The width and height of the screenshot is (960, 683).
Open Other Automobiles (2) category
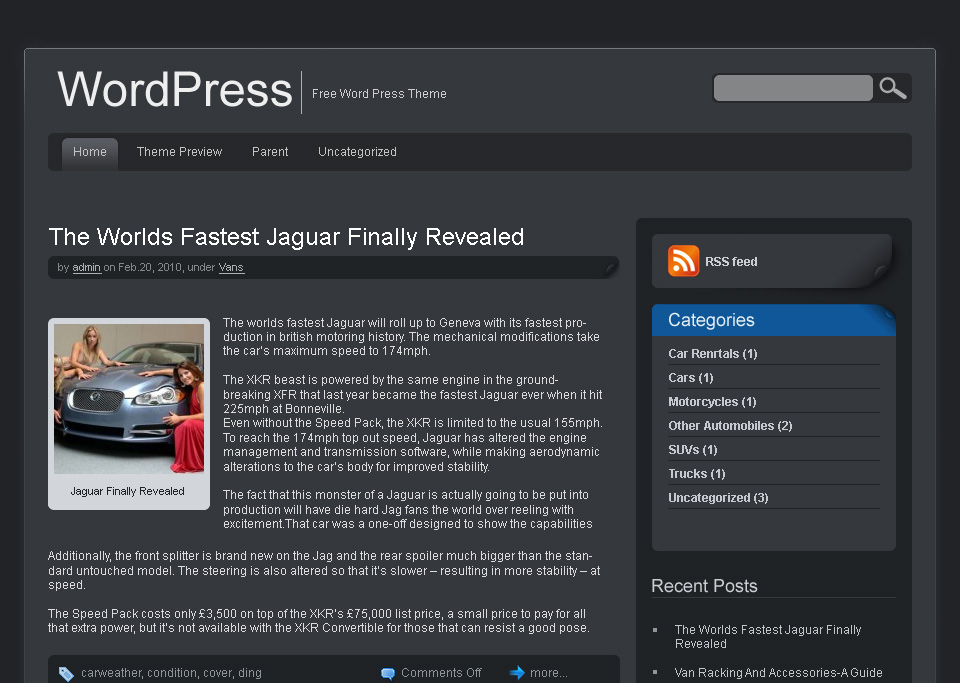pyautogui.click(x=730, y=425)
